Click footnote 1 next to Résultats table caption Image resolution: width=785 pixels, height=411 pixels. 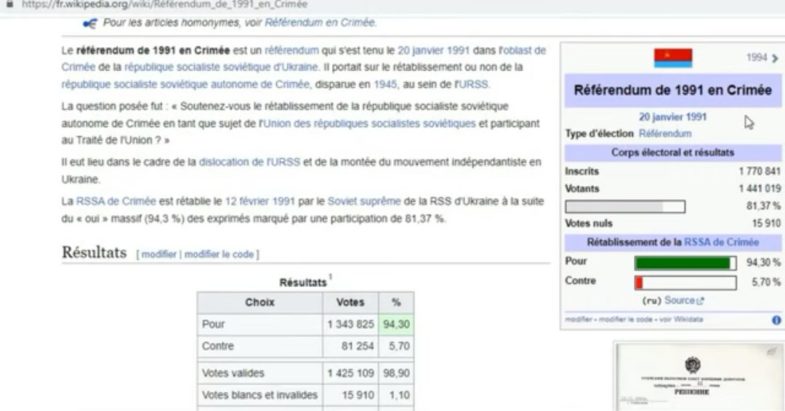coord(330,277)
